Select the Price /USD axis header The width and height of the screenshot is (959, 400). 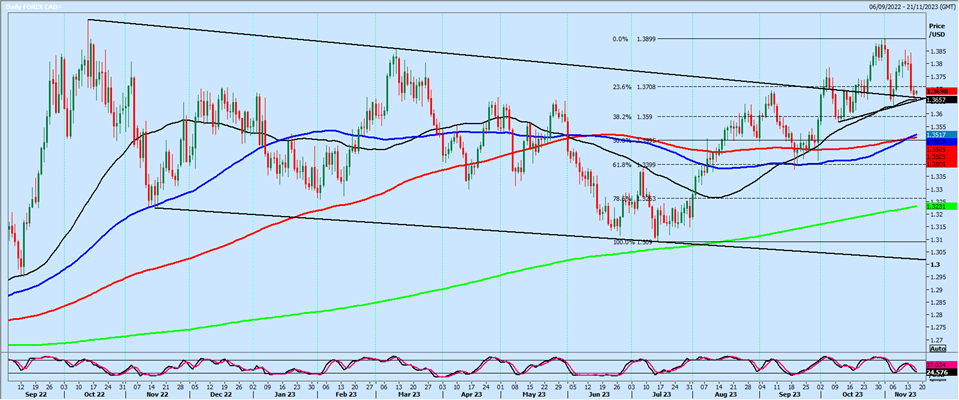coord(936,30)
